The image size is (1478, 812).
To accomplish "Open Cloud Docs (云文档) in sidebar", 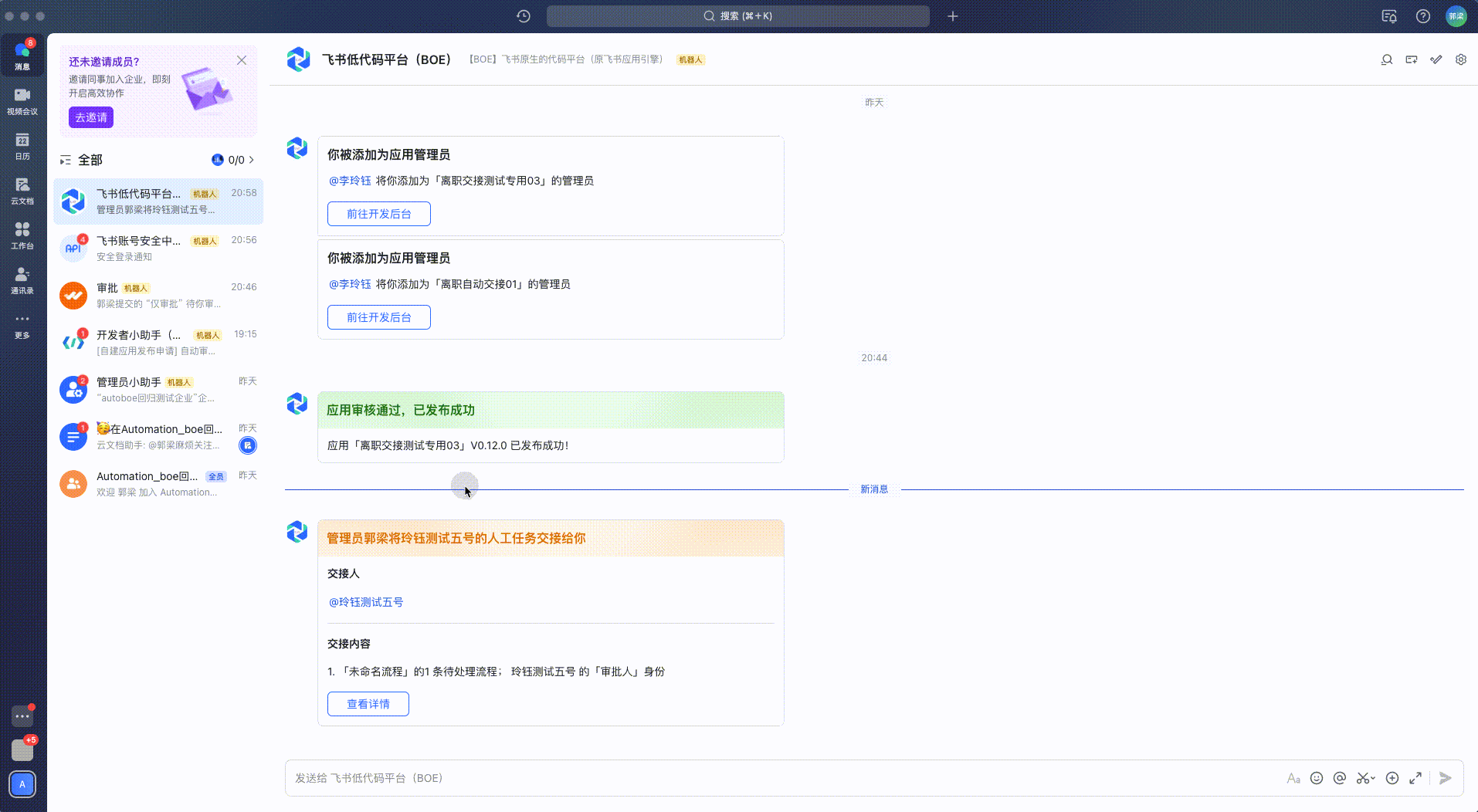I will click(x=22, y=191).
